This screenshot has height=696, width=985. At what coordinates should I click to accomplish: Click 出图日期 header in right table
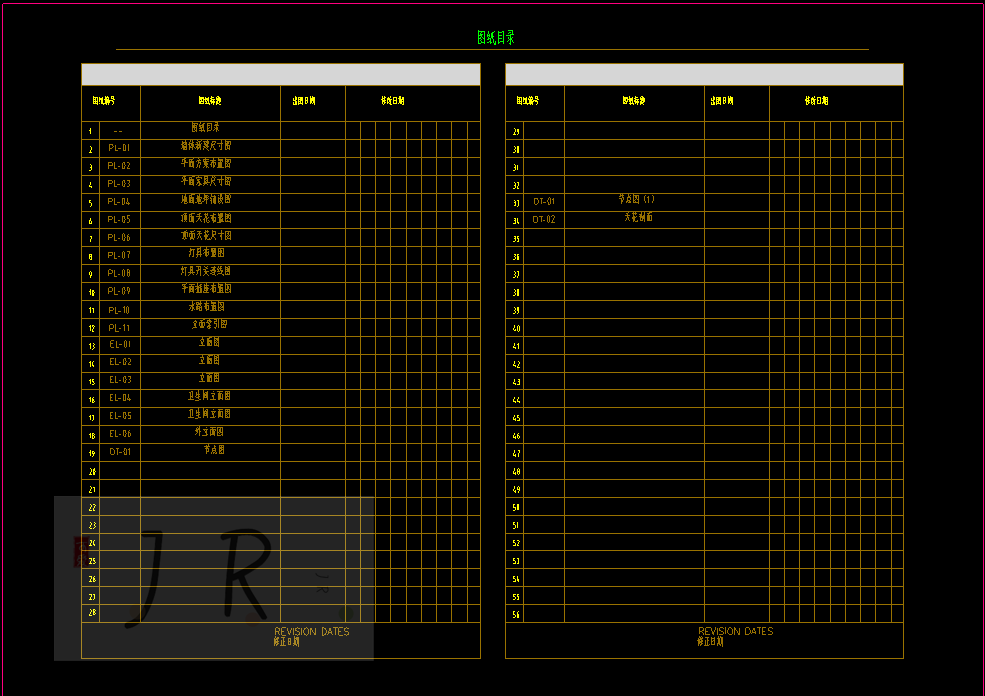coord(722,101)
